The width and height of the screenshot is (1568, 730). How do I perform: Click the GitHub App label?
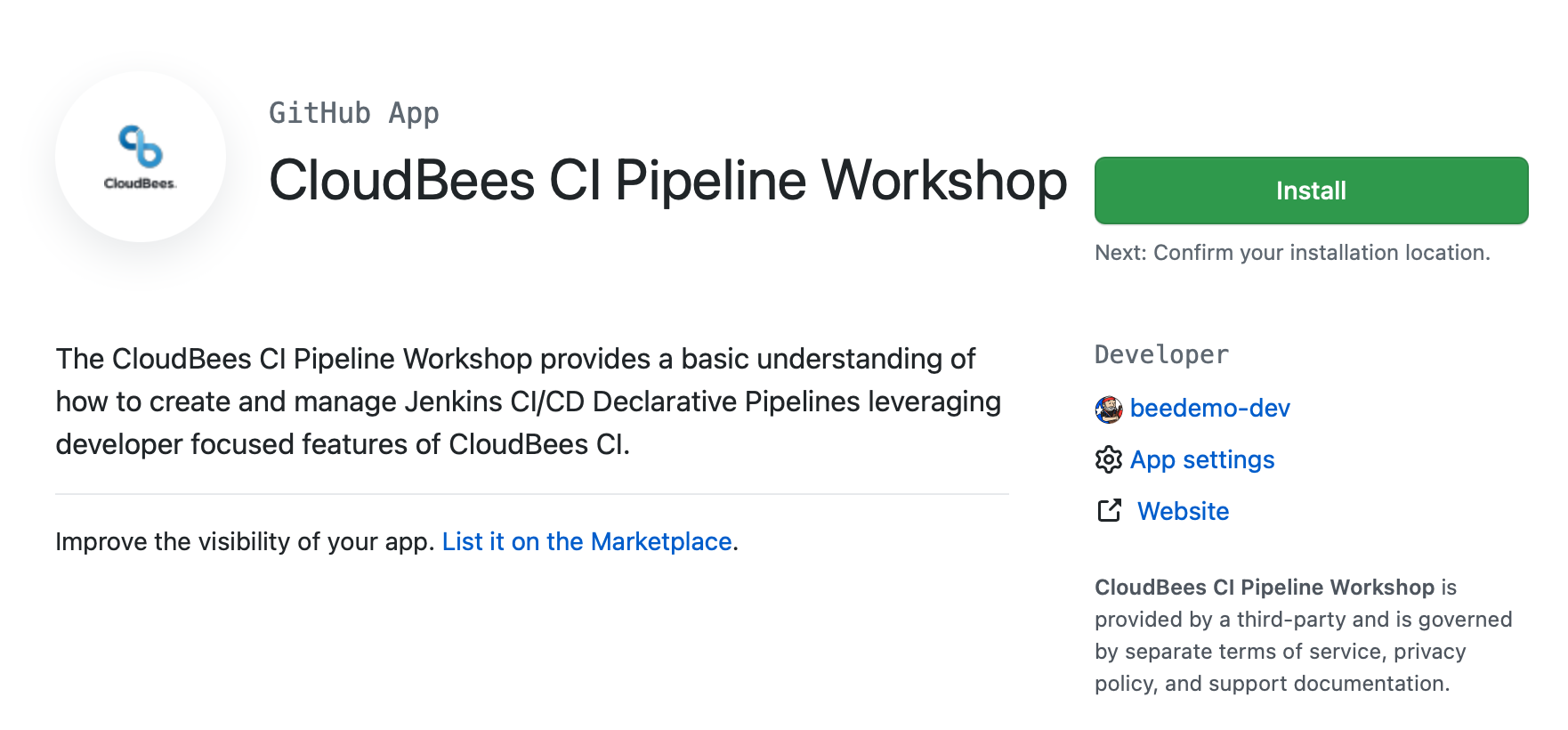coord(354,113)
